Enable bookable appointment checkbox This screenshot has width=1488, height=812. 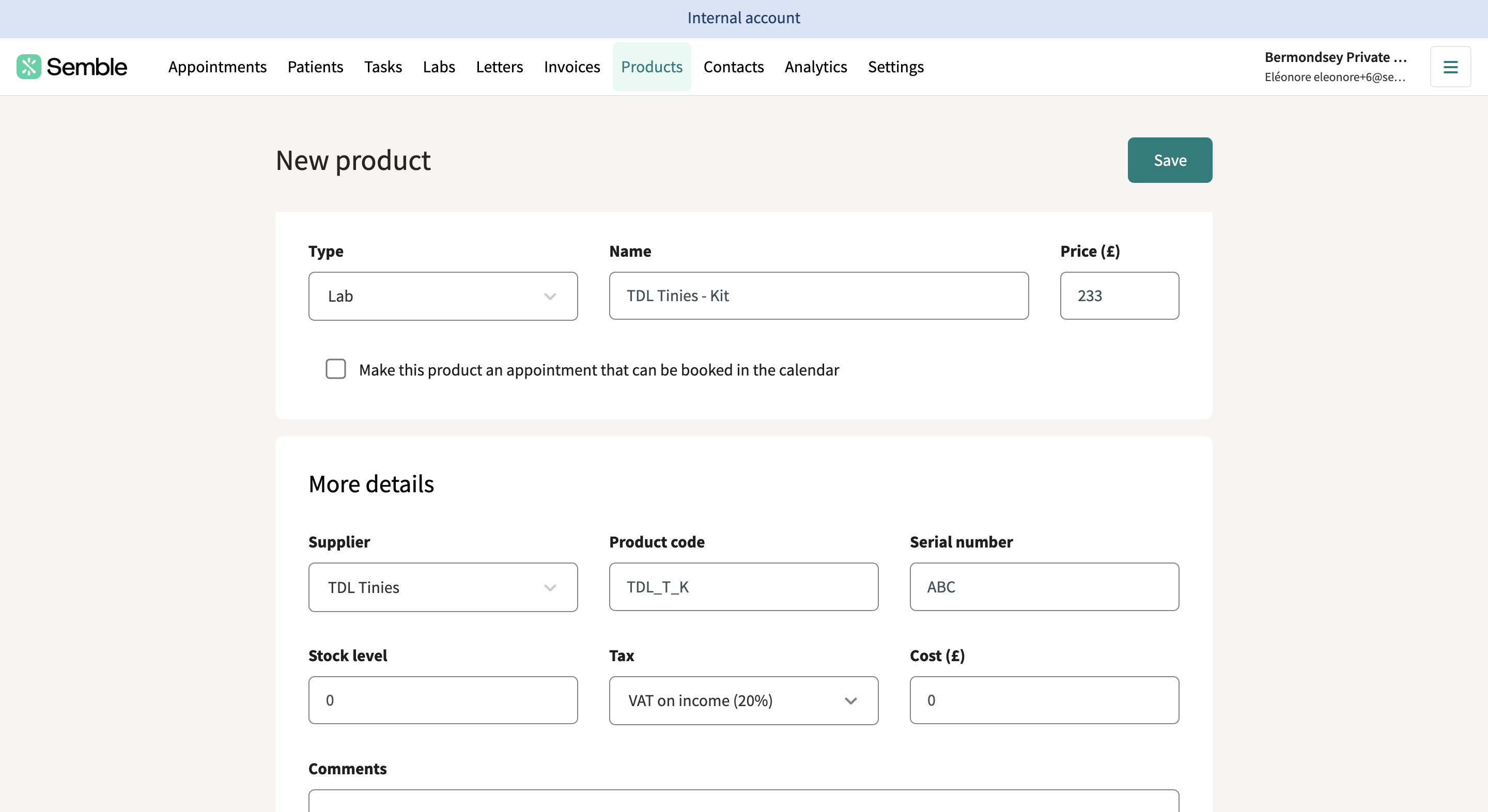(336, 369)
